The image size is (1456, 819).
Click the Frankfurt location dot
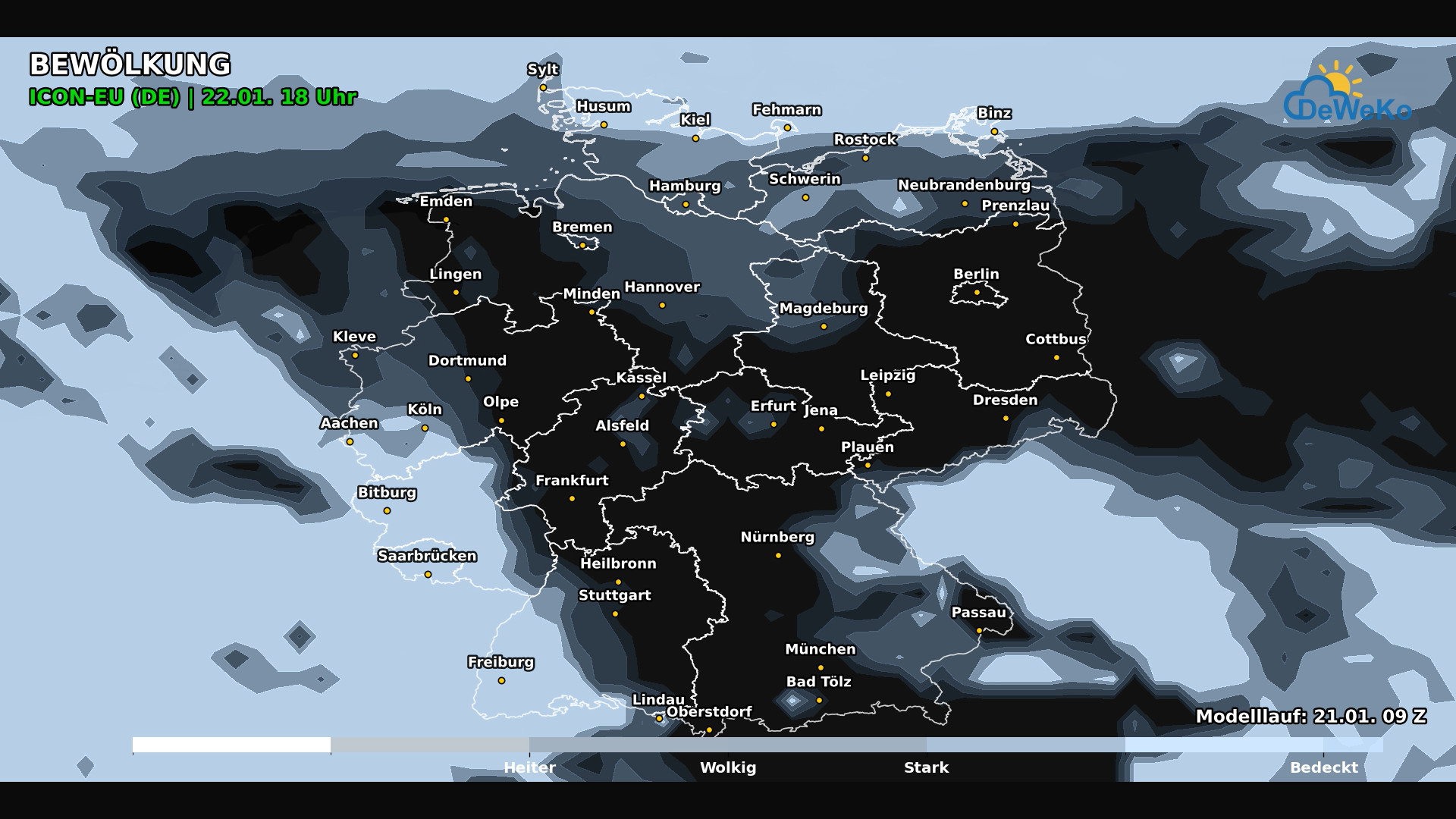571,498
